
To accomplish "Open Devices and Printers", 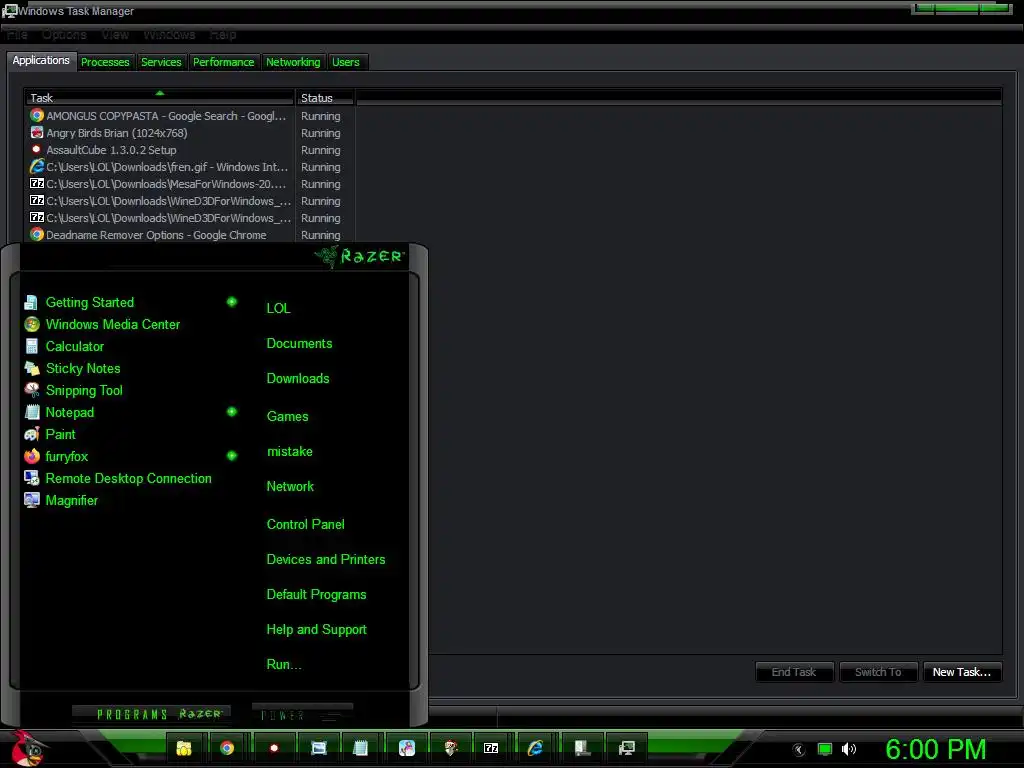I will point(326,560).
